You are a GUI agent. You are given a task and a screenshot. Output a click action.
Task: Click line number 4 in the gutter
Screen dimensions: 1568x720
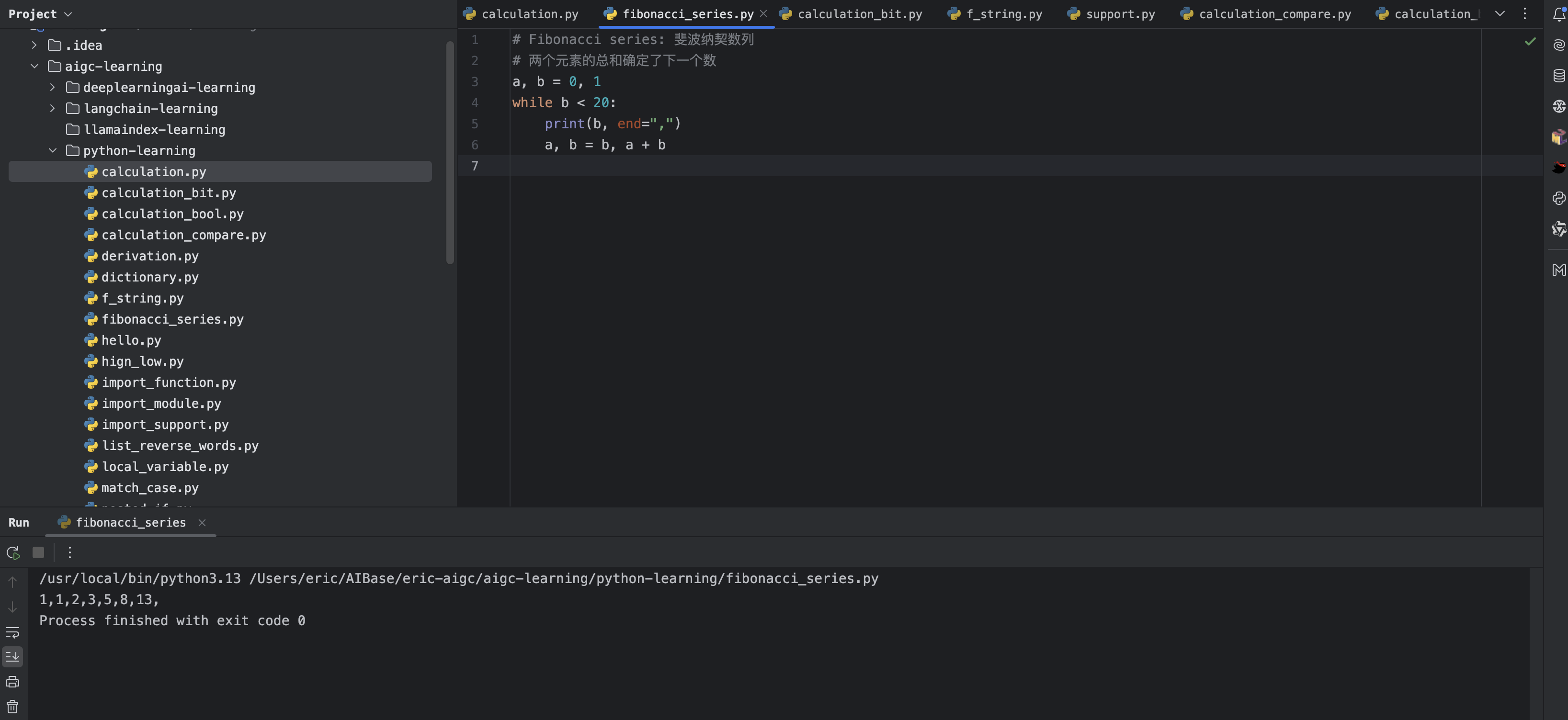click(x=475, y=103)
